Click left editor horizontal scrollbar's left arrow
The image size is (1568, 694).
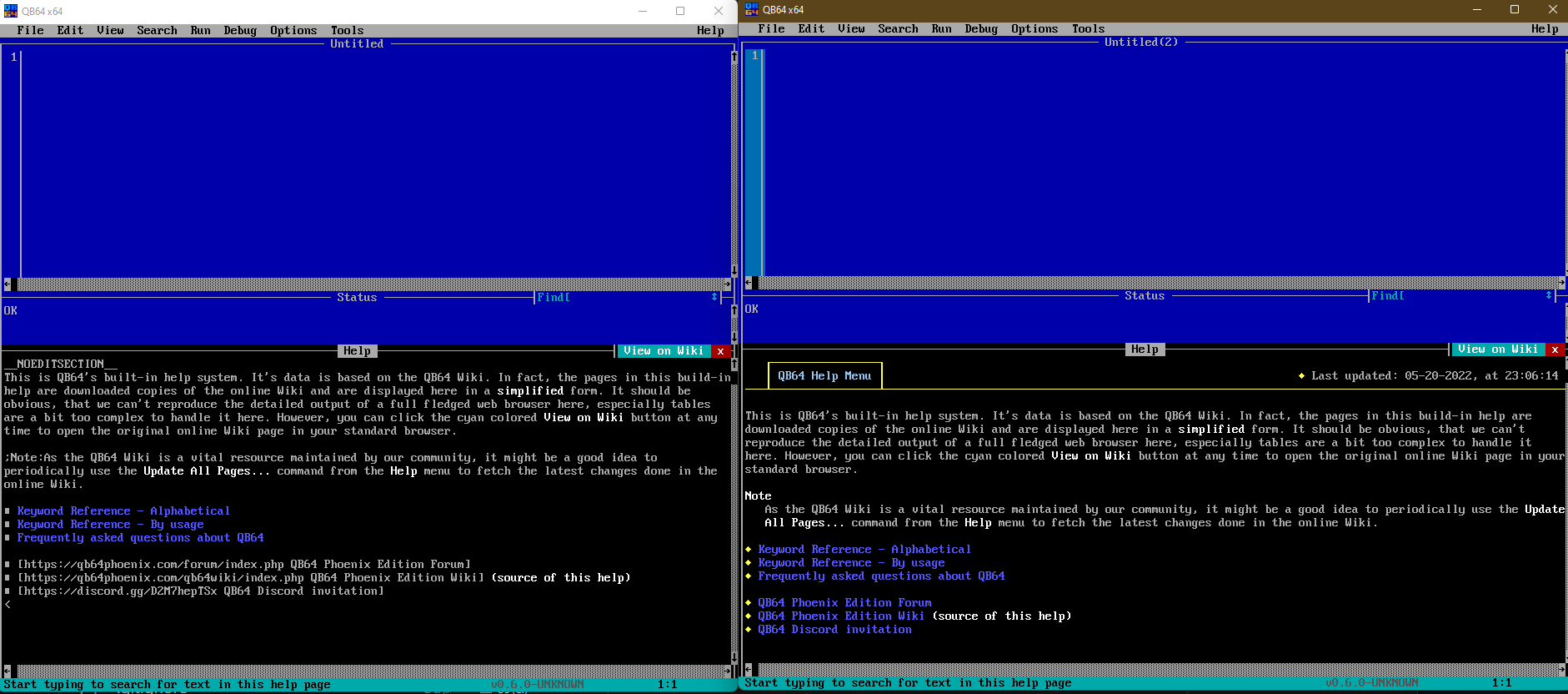8,284
